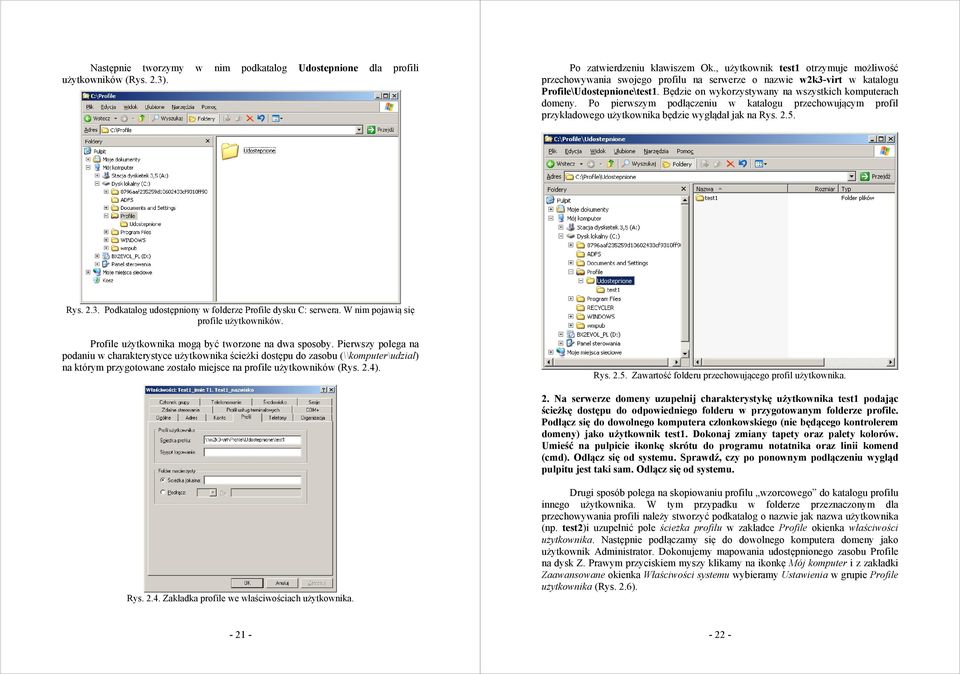Open Podłącz drive letter dropdown
This screenshot has width=960, height=674.
[x=212, y=492]
